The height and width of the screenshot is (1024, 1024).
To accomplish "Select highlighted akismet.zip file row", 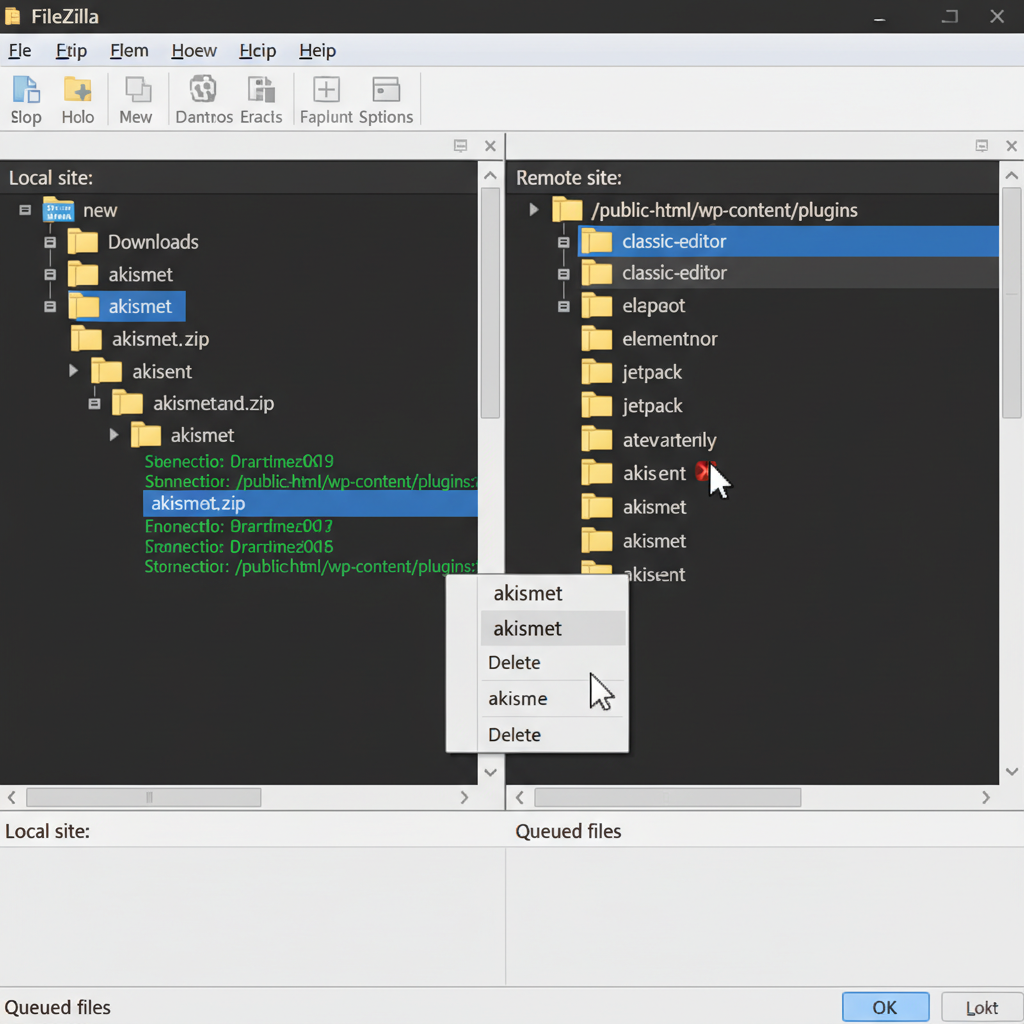I will [x=310, y=504].
